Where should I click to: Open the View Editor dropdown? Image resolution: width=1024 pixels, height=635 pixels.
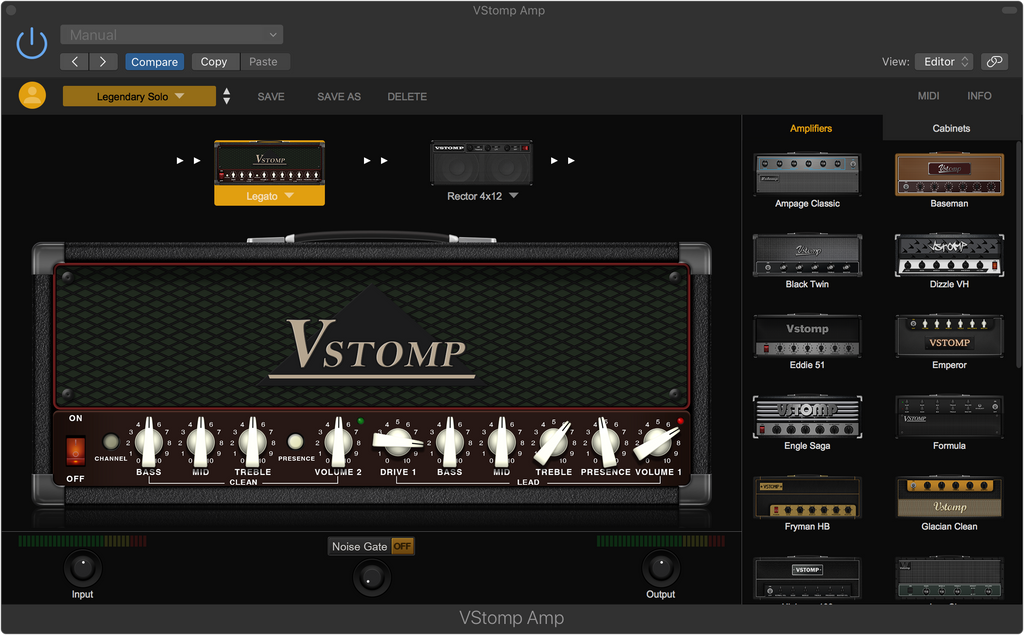point(943,62)
